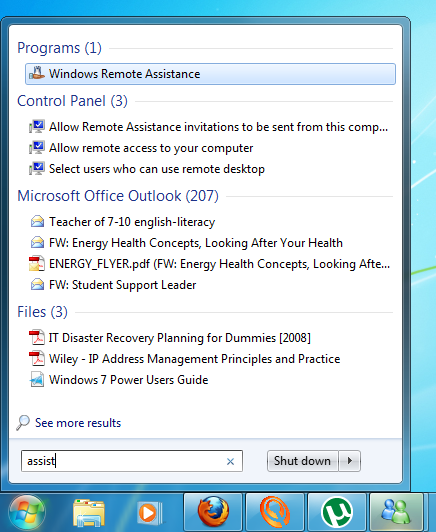The image size is (436, 532).
Task: Click icon beside Allow remote access entry
Action: [x=37, y=148]
